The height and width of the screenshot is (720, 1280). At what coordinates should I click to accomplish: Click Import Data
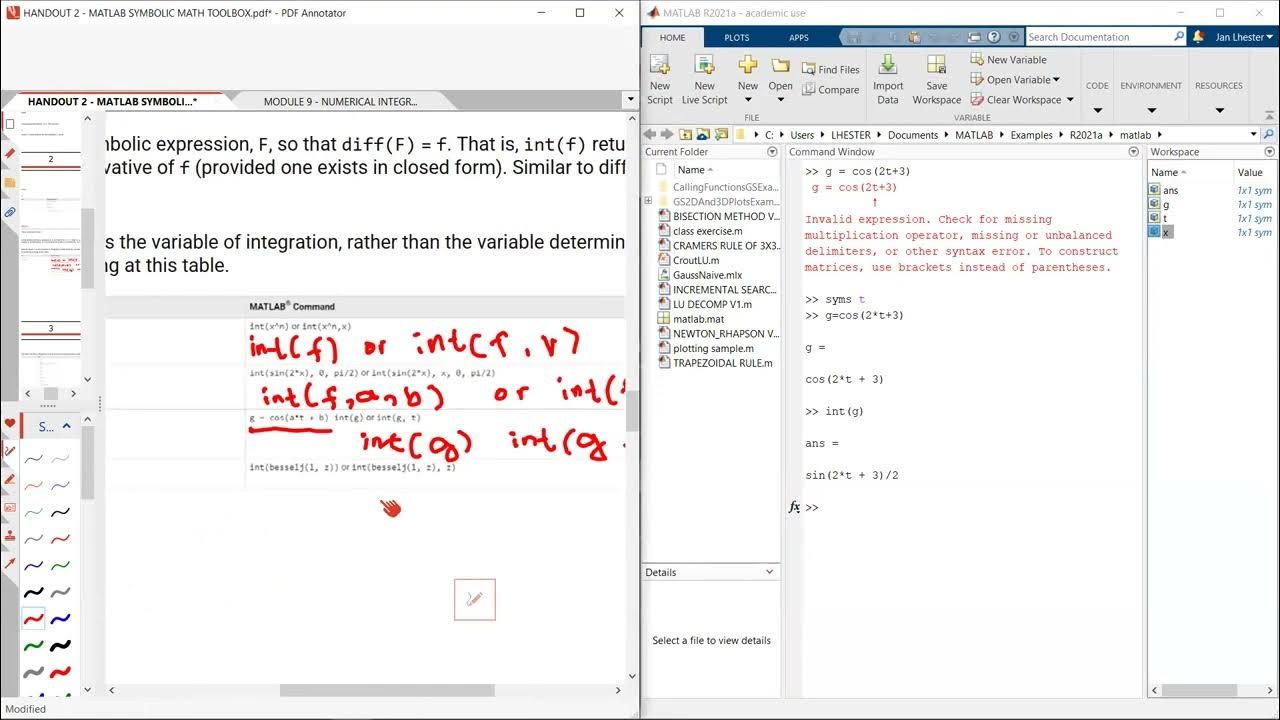pyautogui.click(x=888, y=79)
